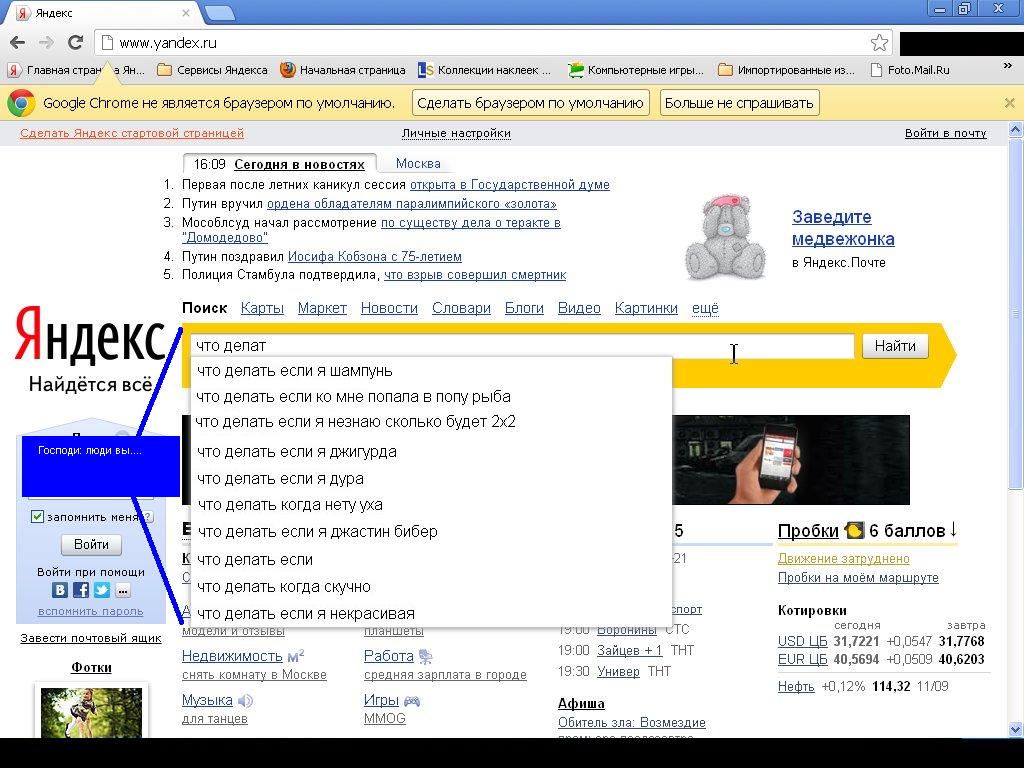1024x768 pixels.
Task: Click the teddy bear image
Action: 725,237
